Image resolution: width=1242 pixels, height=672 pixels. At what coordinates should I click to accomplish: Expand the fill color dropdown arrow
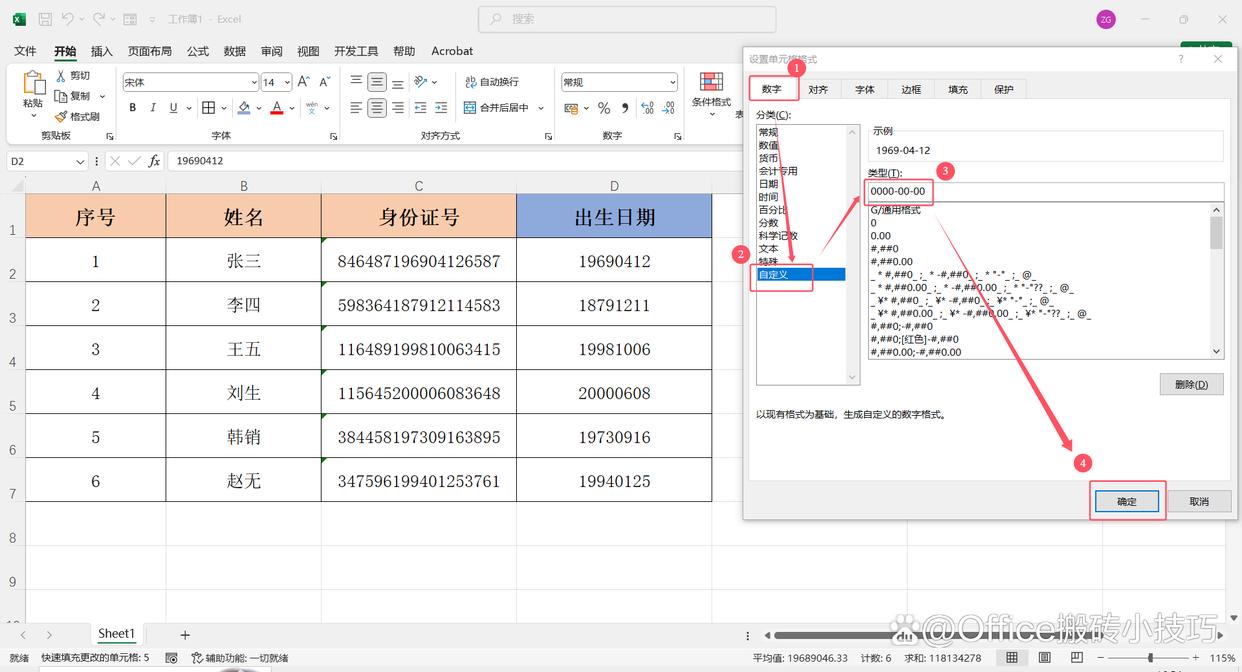(259, 108)
